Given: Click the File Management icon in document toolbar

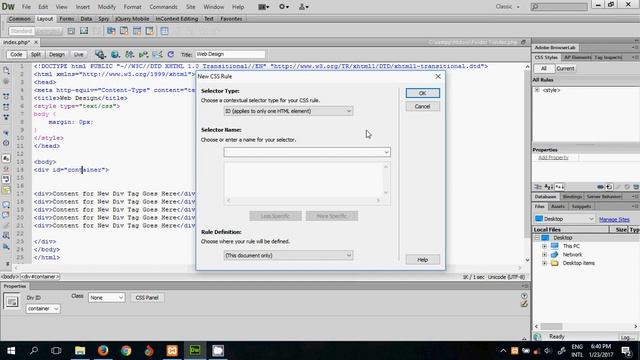Looking at the screenshot, I should (129, 54).
